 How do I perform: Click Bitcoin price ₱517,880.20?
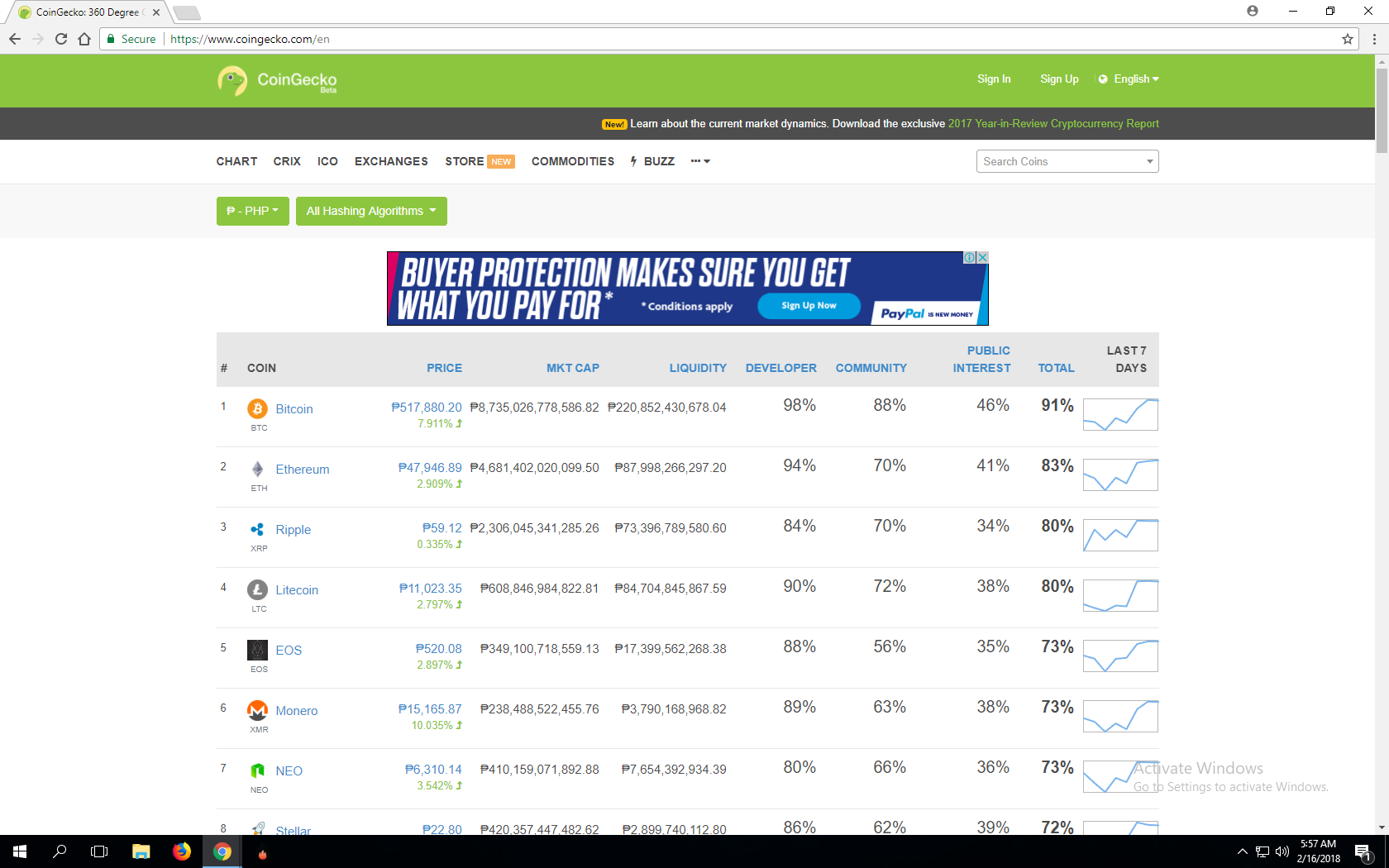[x=427, y=408]
